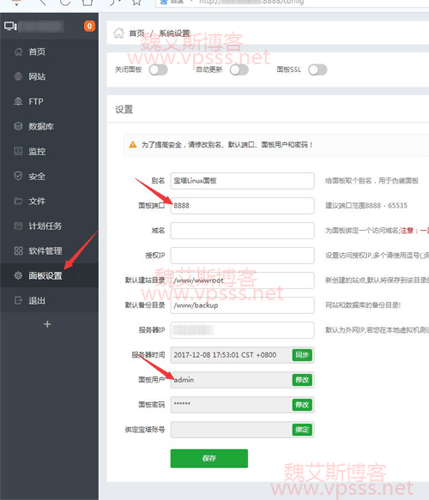This screenshot has width=429, height=500.
Task: Click the plus icon below 退出
Action: click(47, 324)
